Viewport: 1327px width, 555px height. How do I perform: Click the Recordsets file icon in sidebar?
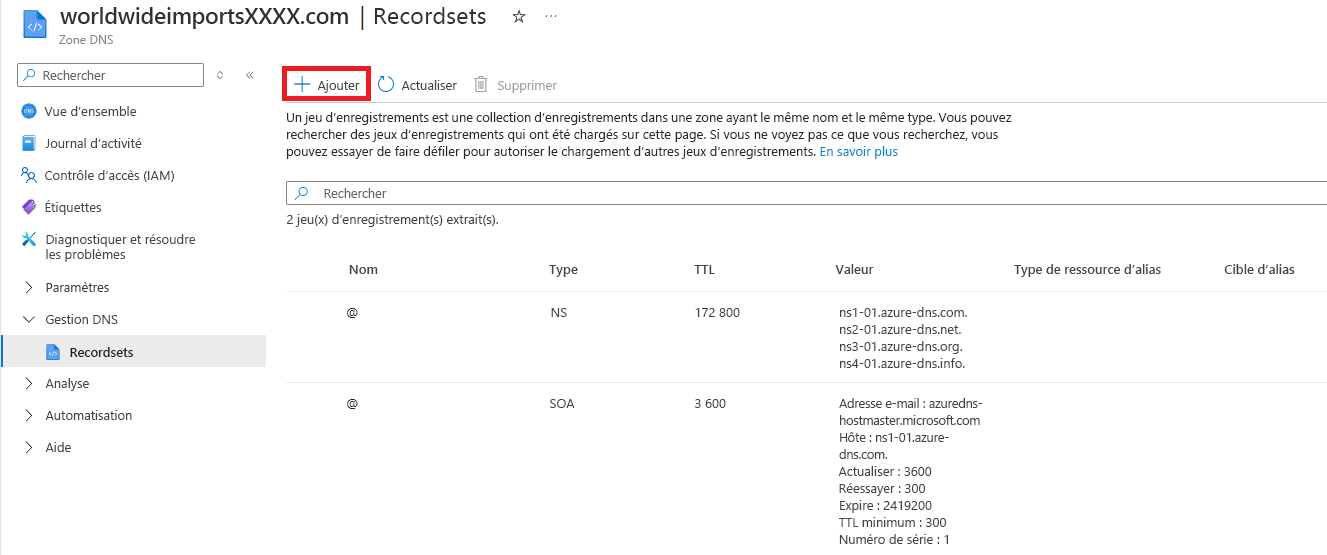pos(53,352)
